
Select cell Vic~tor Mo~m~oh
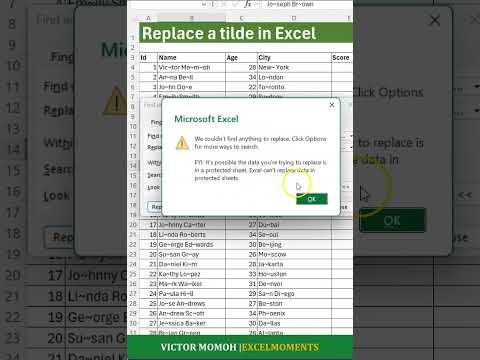pyautogui.click(x=192, y=67)
